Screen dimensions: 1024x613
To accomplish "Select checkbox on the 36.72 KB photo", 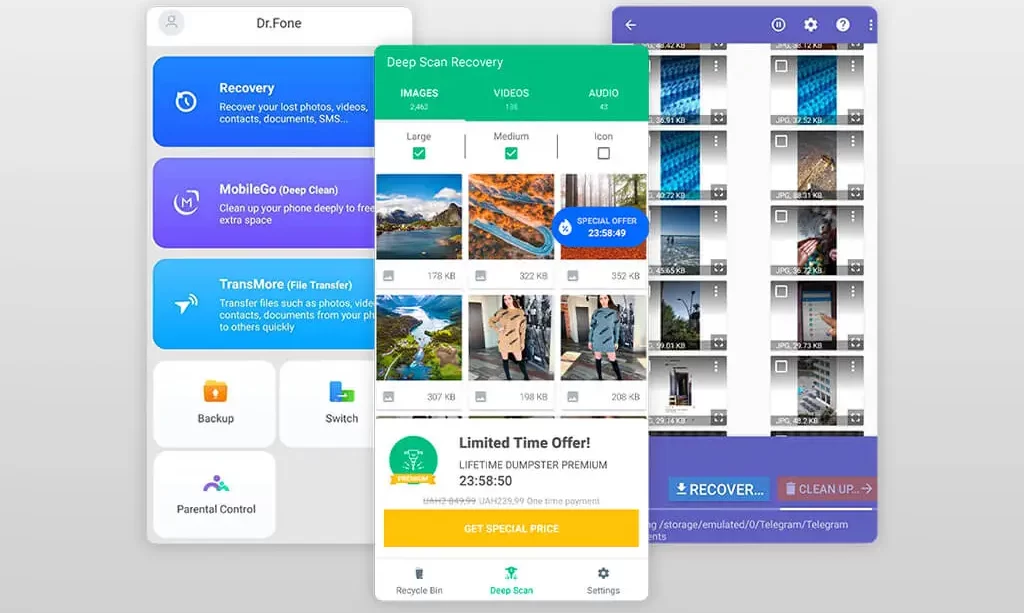I will click(781, 216).
